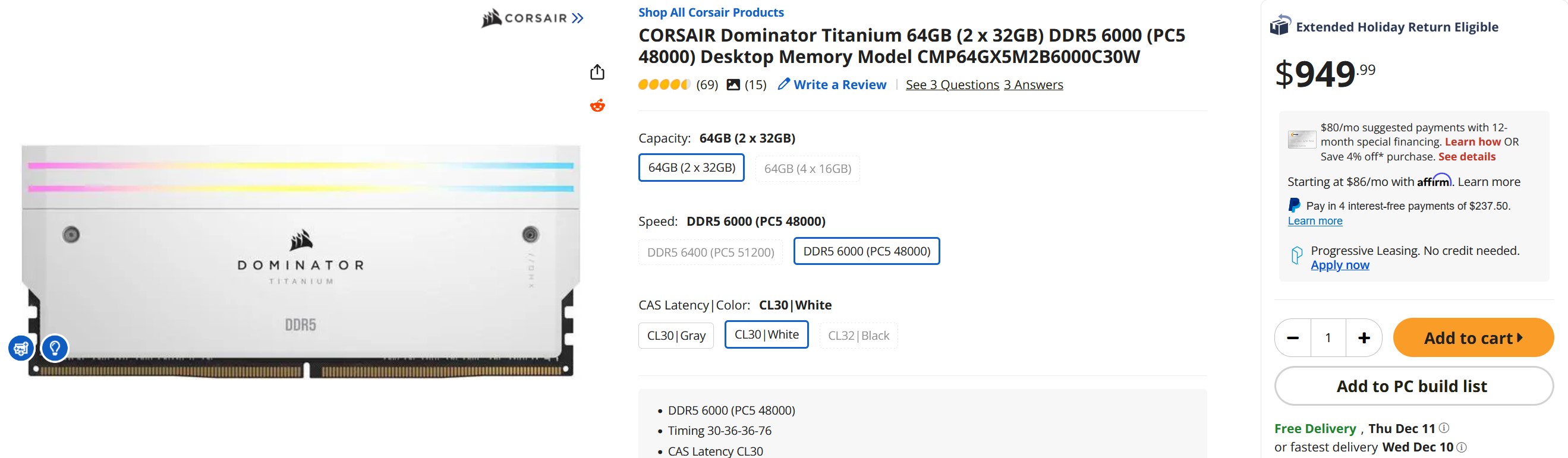The image size is (1568, 458).
Task: Click the star rating to view reviews
Action: 663,85
